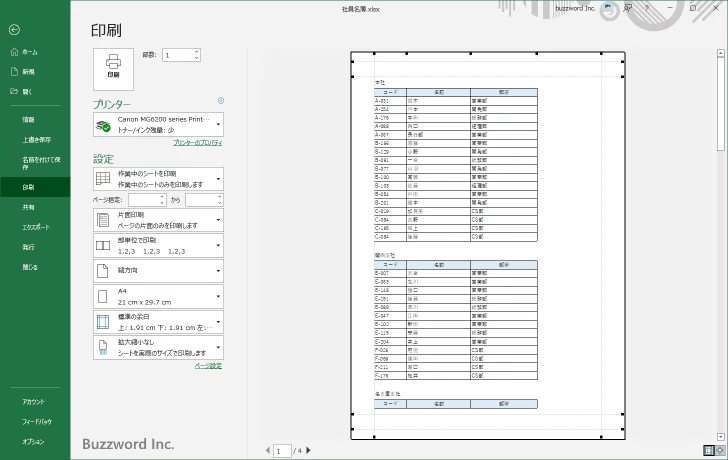The width and height of the screenshot is (728, 460).
Task: Open the Canon MG6200 printer dropdown
Action: coord(158,124)
